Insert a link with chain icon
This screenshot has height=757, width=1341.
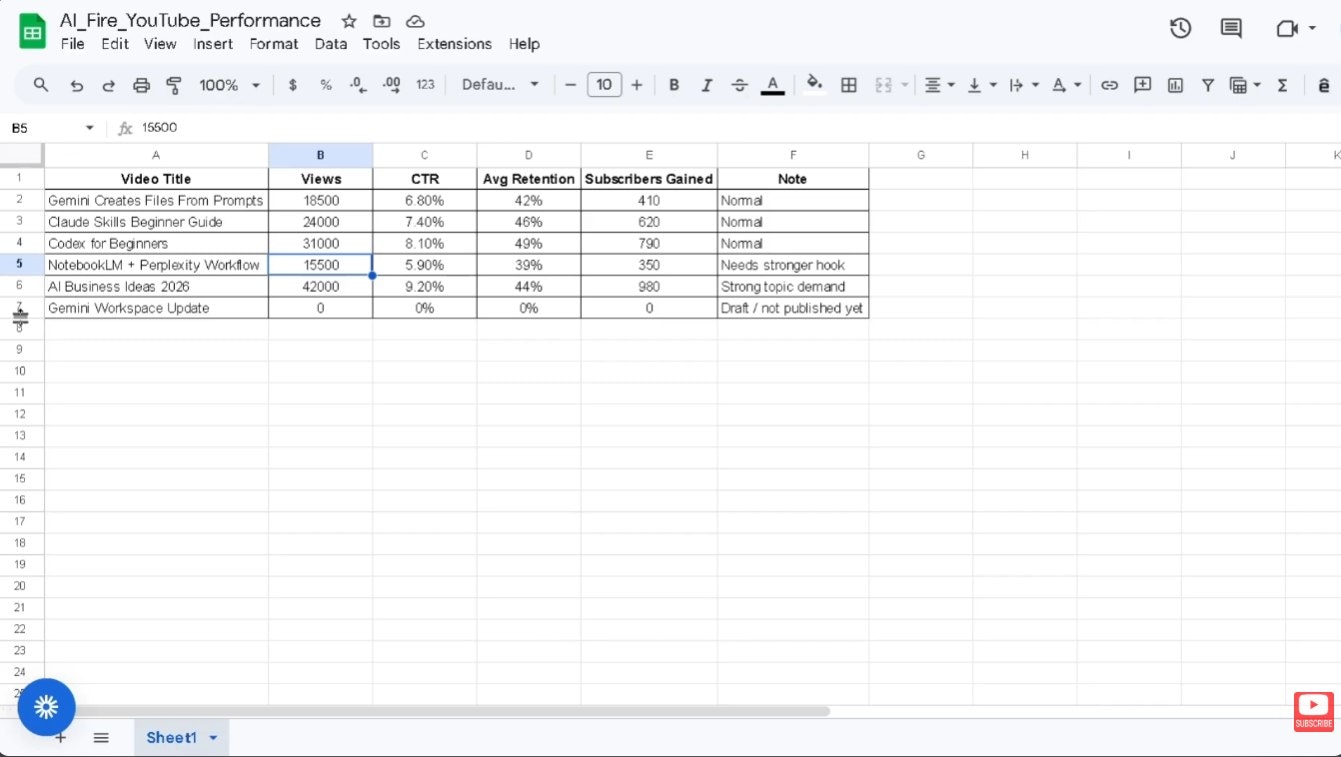click(x=1109, y=85)
